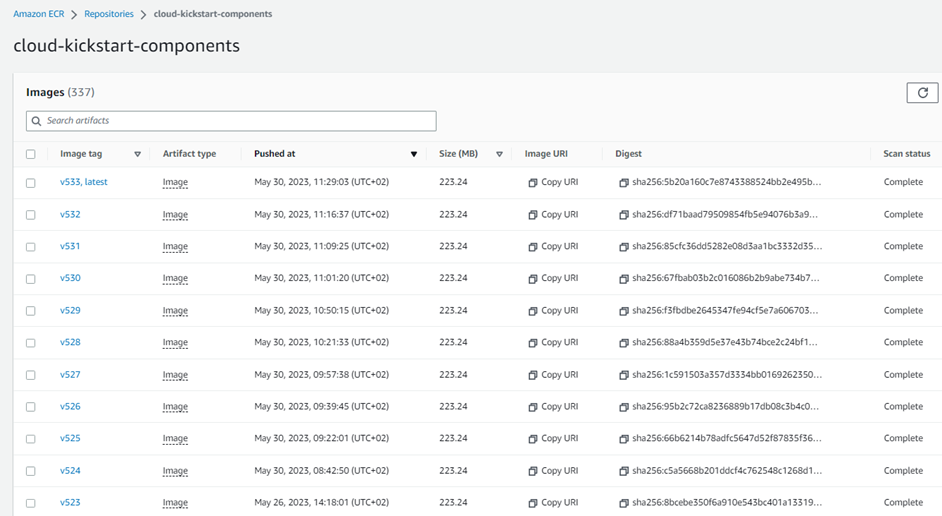Check the v527 image row
The image size is (942, 516).
(x=31, y=375)
